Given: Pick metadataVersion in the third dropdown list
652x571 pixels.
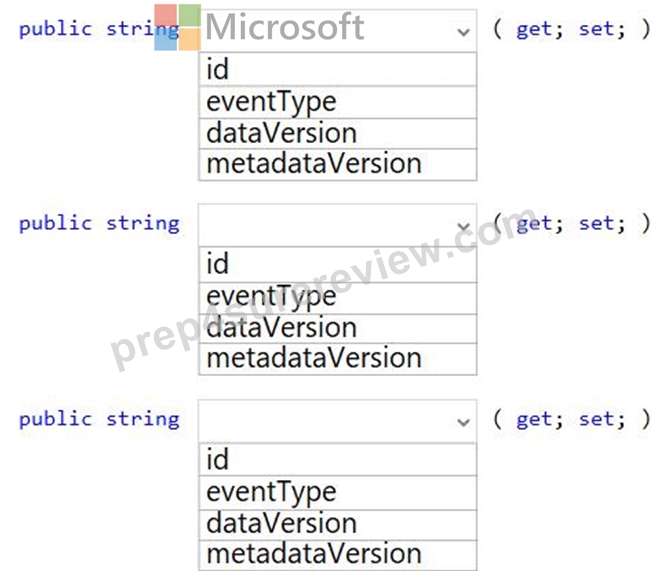Looking at the screenshot, I should point(338,555).
